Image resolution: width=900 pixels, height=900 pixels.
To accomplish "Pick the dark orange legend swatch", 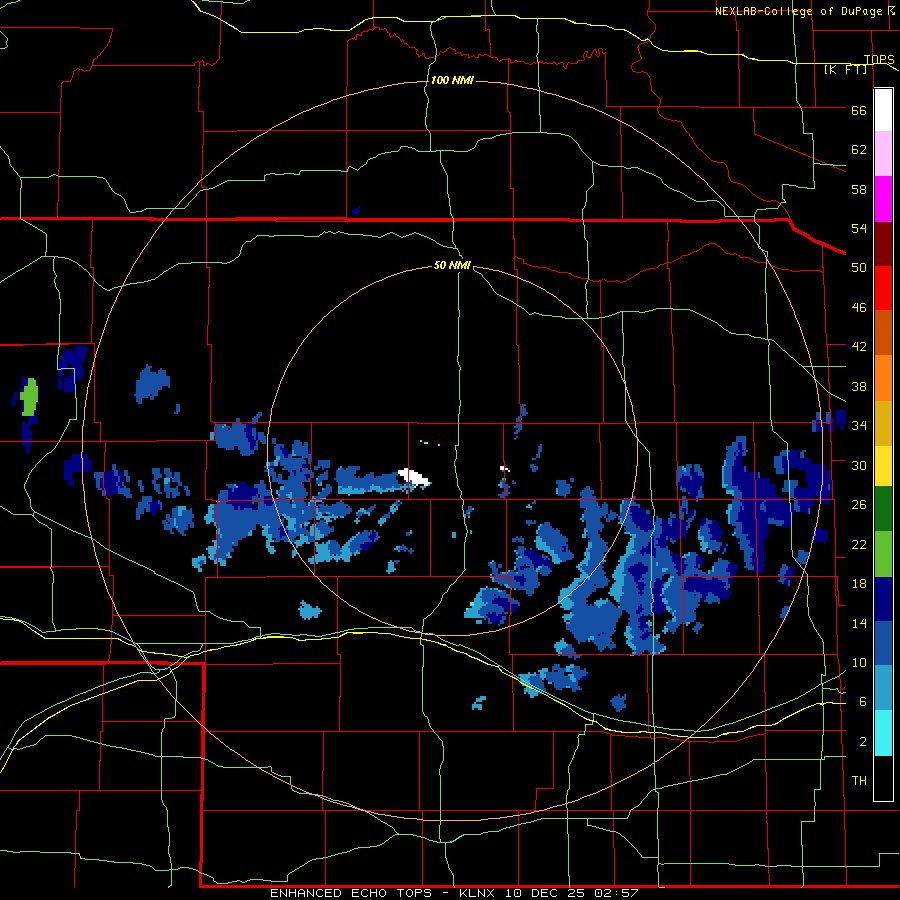I will [883, 333].
